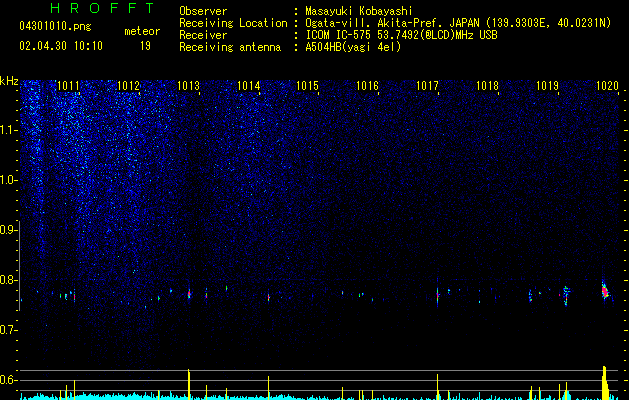This screenshot has height=400, width=629.
Task: Click time marker 1020
Action: (607, 85)
